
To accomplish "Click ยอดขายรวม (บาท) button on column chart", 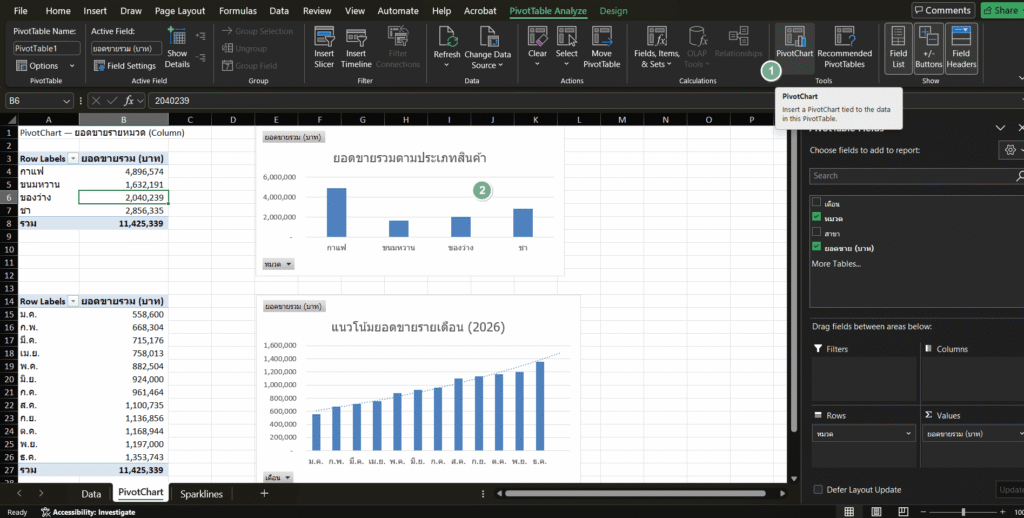I will (294, 137).
